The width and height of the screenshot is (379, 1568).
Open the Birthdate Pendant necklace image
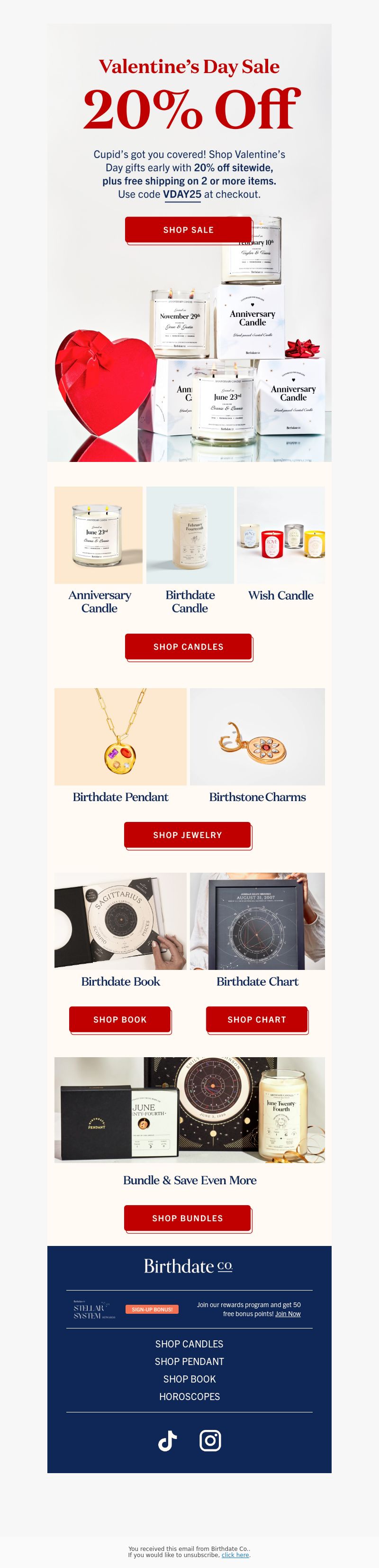pos(120,737)
